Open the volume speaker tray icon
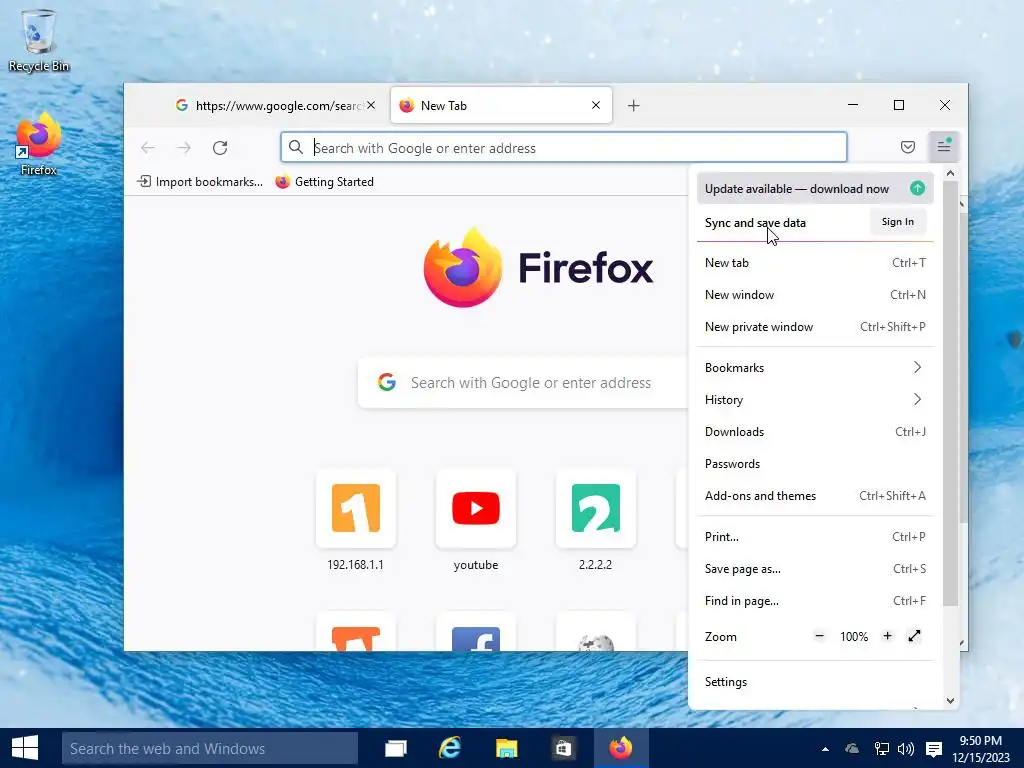This screenshot has width=1024, height=768. [x=906, y=749]
